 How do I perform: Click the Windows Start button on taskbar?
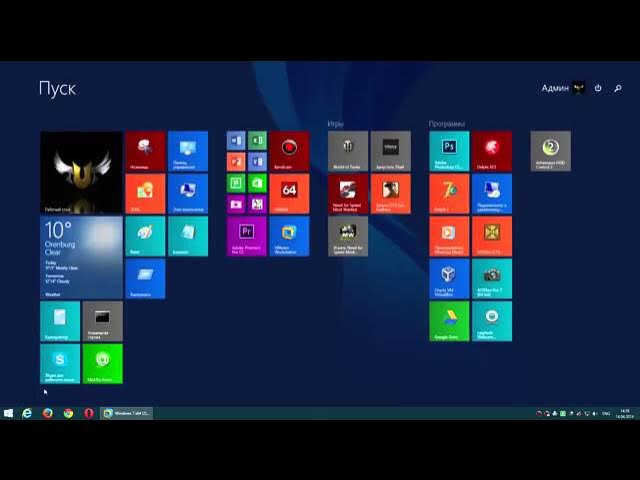pos(8,413)
